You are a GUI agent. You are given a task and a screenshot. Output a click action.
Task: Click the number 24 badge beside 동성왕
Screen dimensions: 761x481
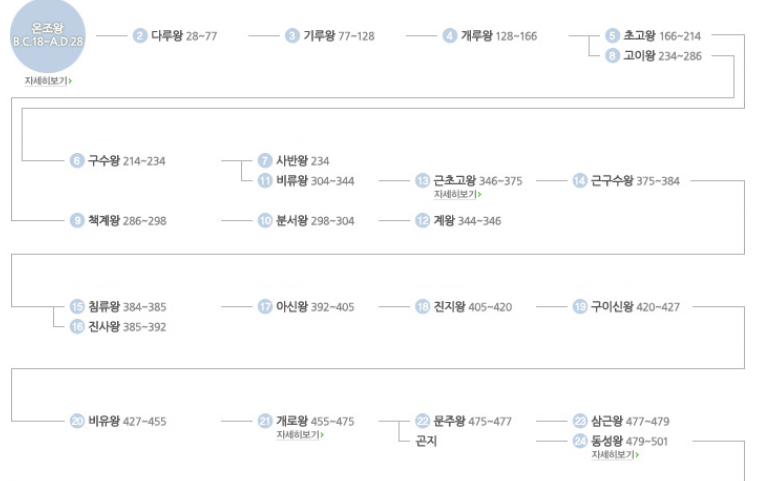click(580, 441)
